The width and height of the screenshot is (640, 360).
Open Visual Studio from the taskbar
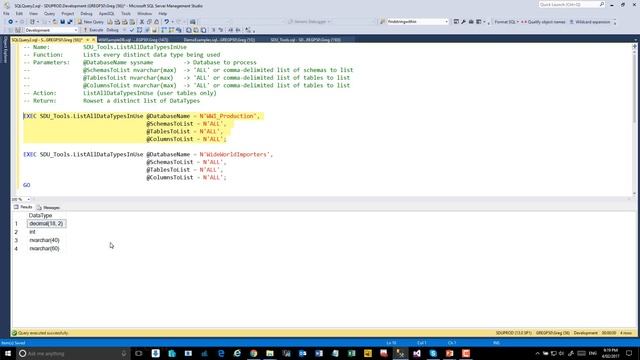click(417, 353)
